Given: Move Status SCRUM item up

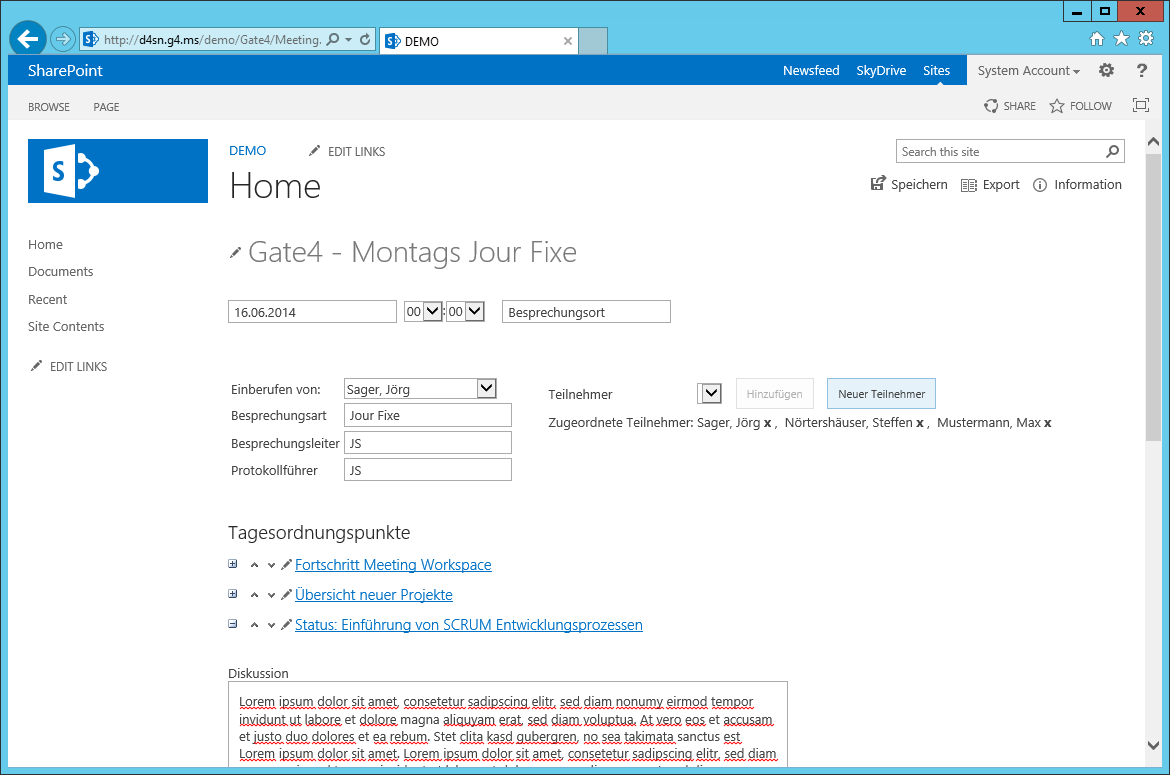Looking at the screenshot, I should coord(254,625).
